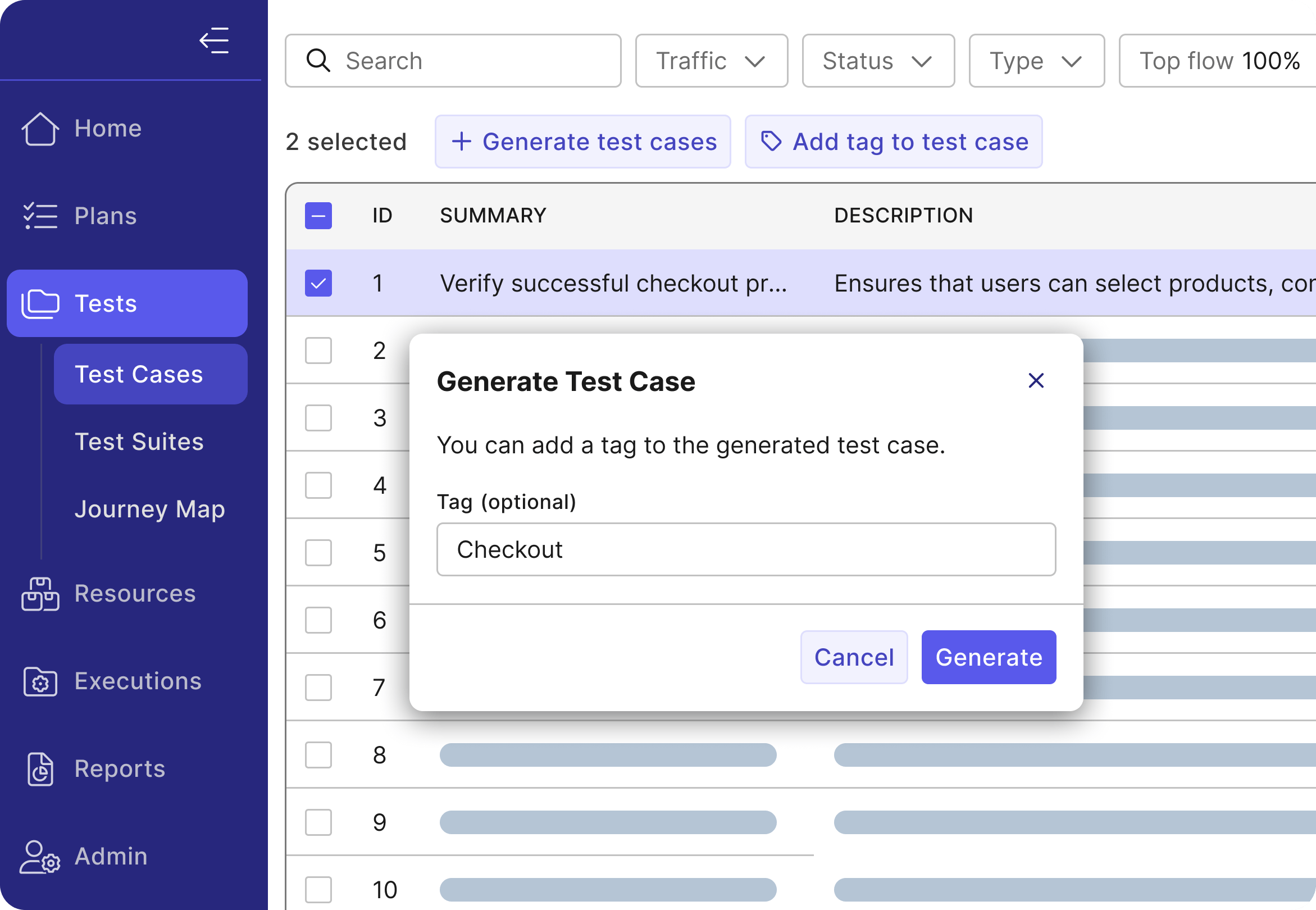This screenshot has width=1316, height=910.
Task: Uncheck the checkbox for test case 1
Action: [318, 283]
